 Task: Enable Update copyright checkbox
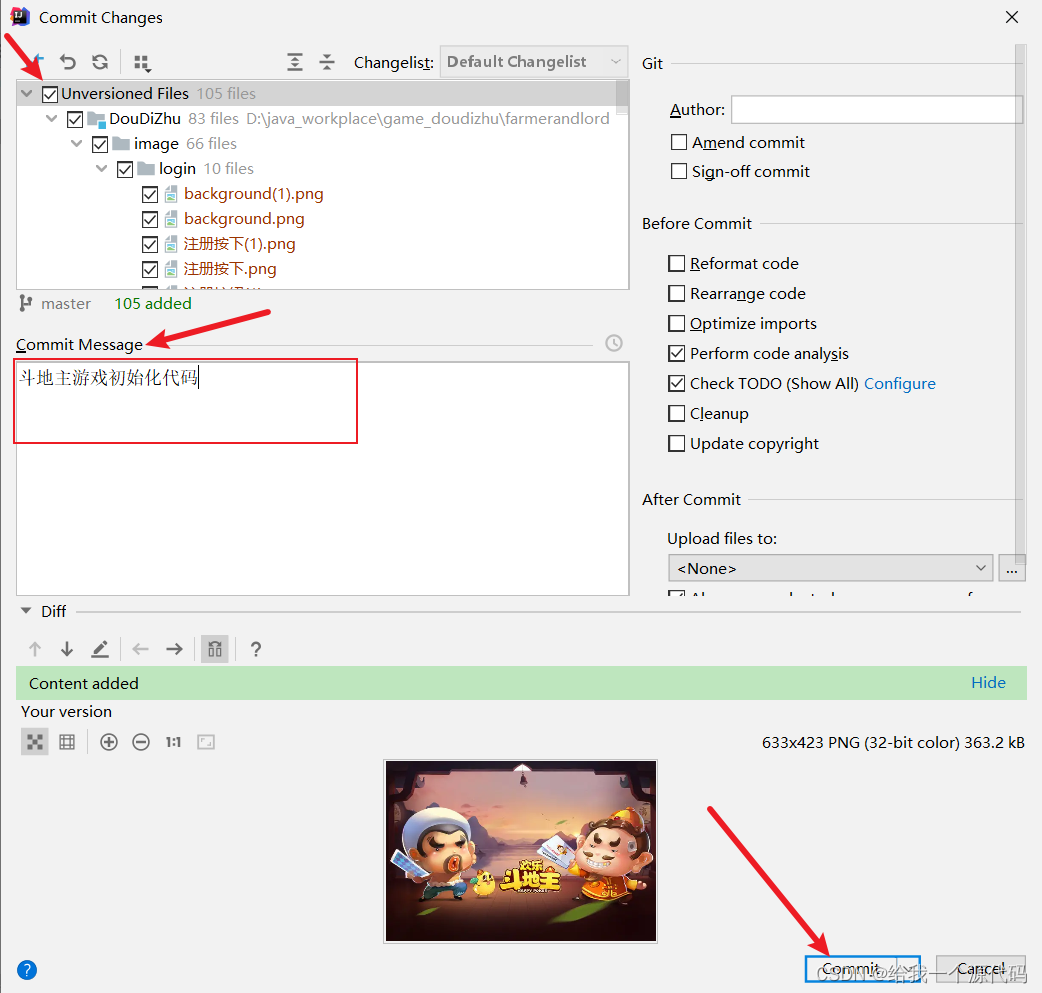[677, 443]
